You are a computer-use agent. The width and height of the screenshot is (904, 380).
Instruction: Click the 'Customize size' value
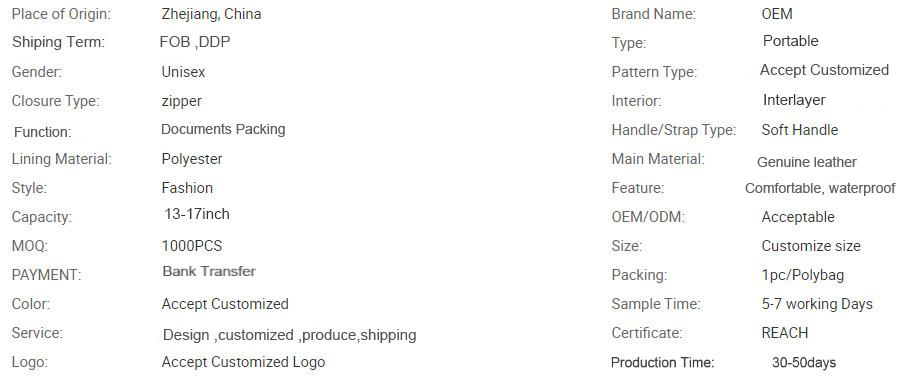point(811,246)
